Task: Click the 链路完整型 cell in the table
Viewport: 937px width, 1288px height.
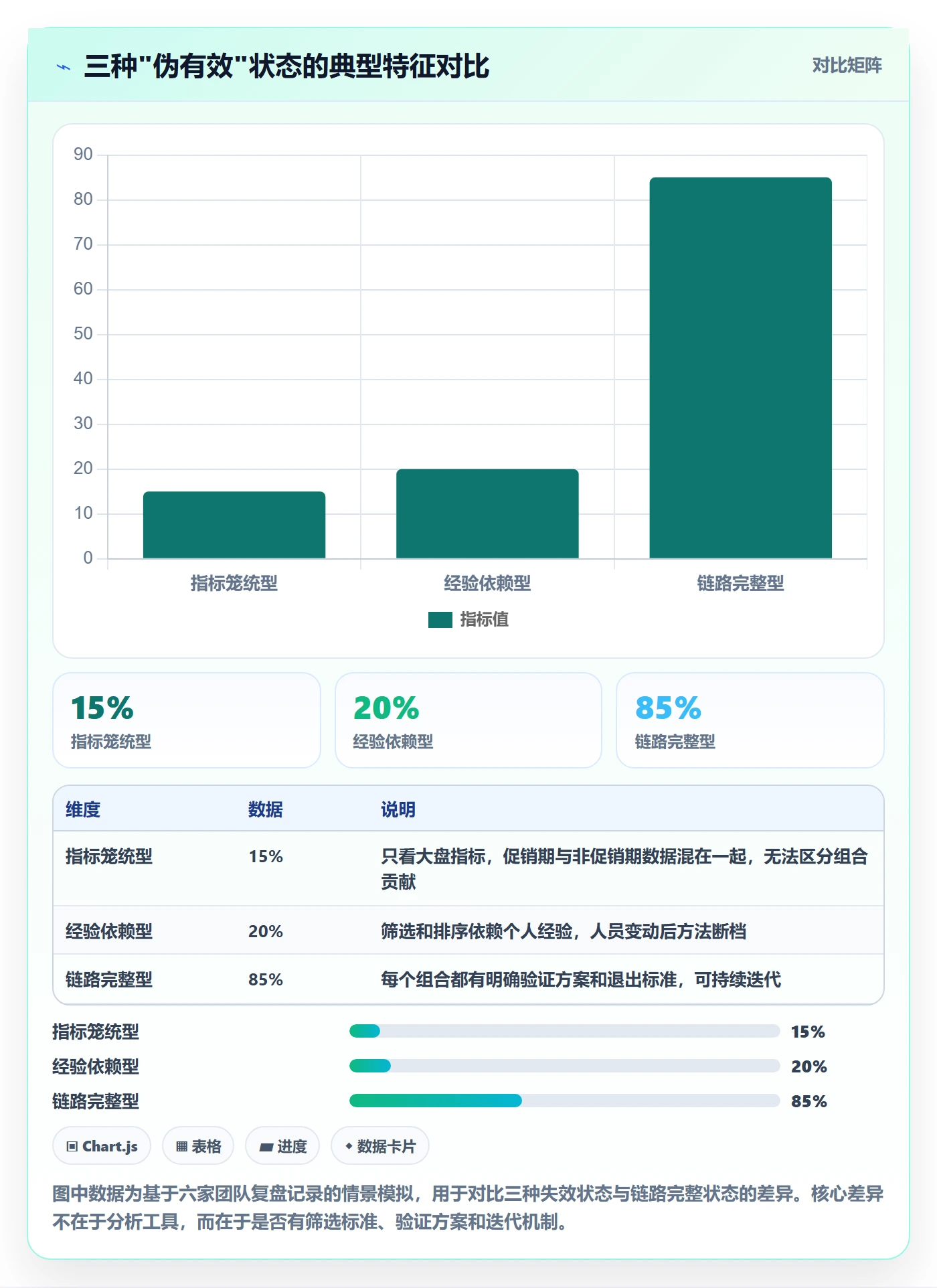Action: pos(109,979)
